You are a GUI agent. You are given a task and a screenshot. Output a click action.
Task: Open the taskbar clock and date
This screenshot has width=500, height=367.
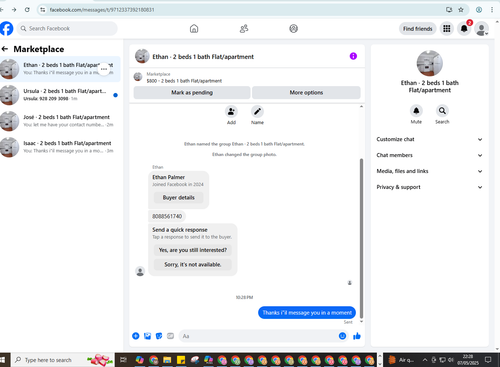pyautogui.click(x=468, y=360)
